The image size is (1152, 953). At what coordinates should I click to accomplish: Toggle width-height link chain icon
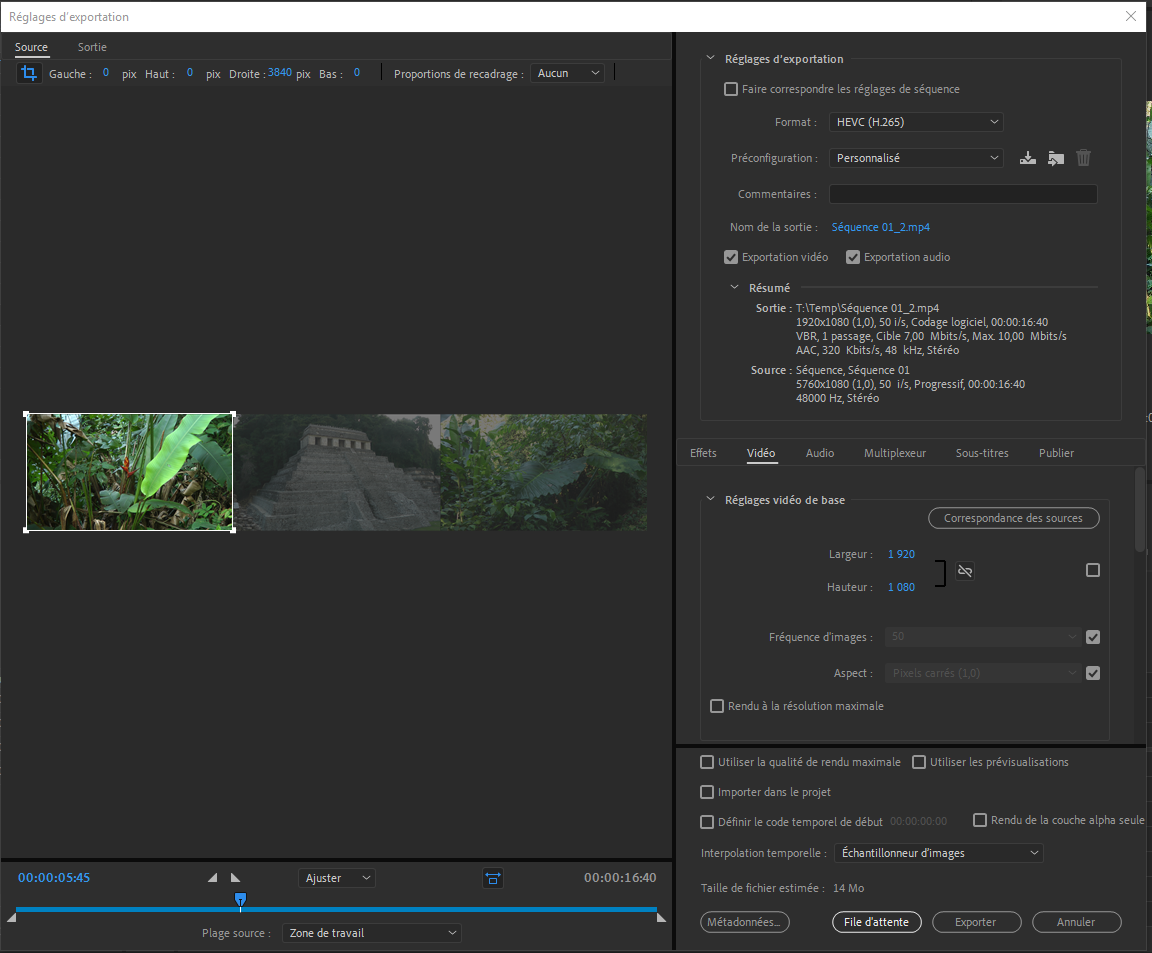[965, 571]
